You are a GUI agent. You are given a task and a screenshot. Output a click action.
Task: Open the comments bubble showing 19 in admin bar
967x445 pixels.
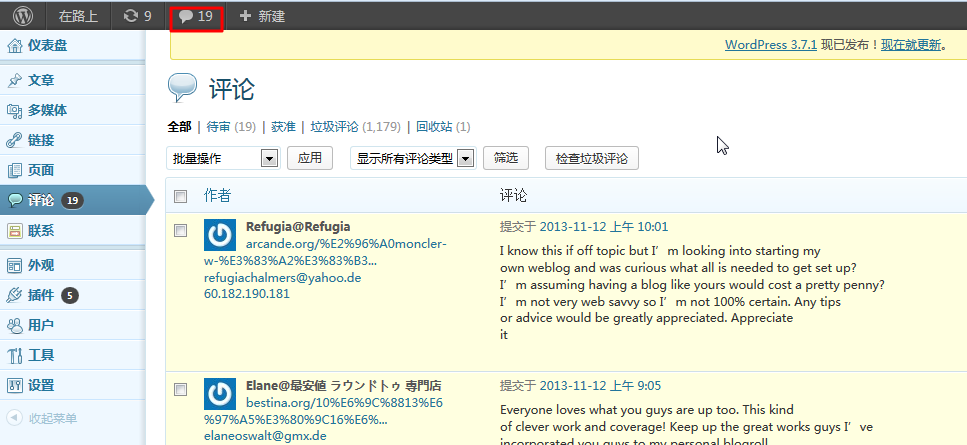(196, 16)
